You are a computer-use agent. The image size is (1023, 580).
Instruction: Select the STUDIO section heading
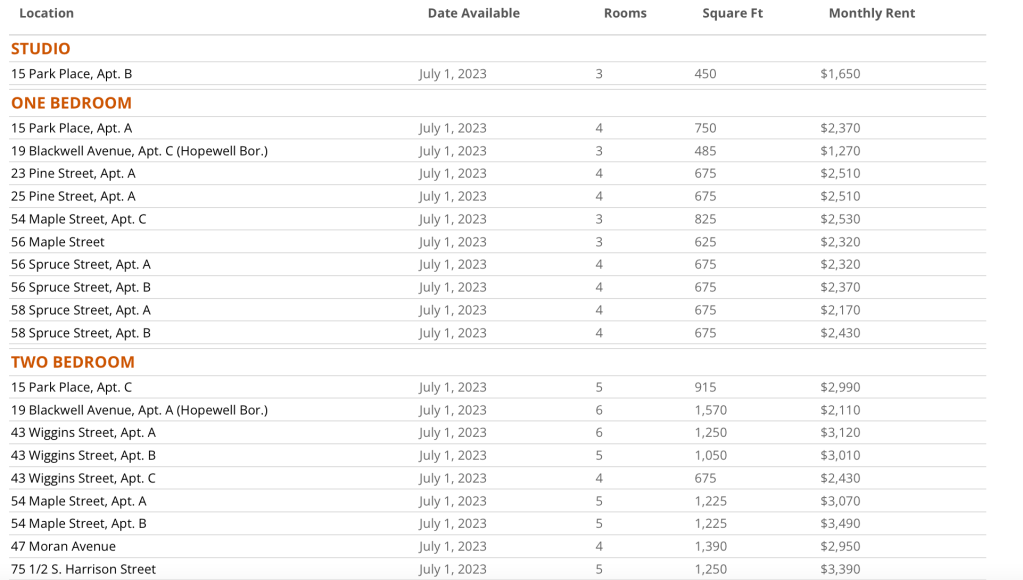click(x=41, y=49)
